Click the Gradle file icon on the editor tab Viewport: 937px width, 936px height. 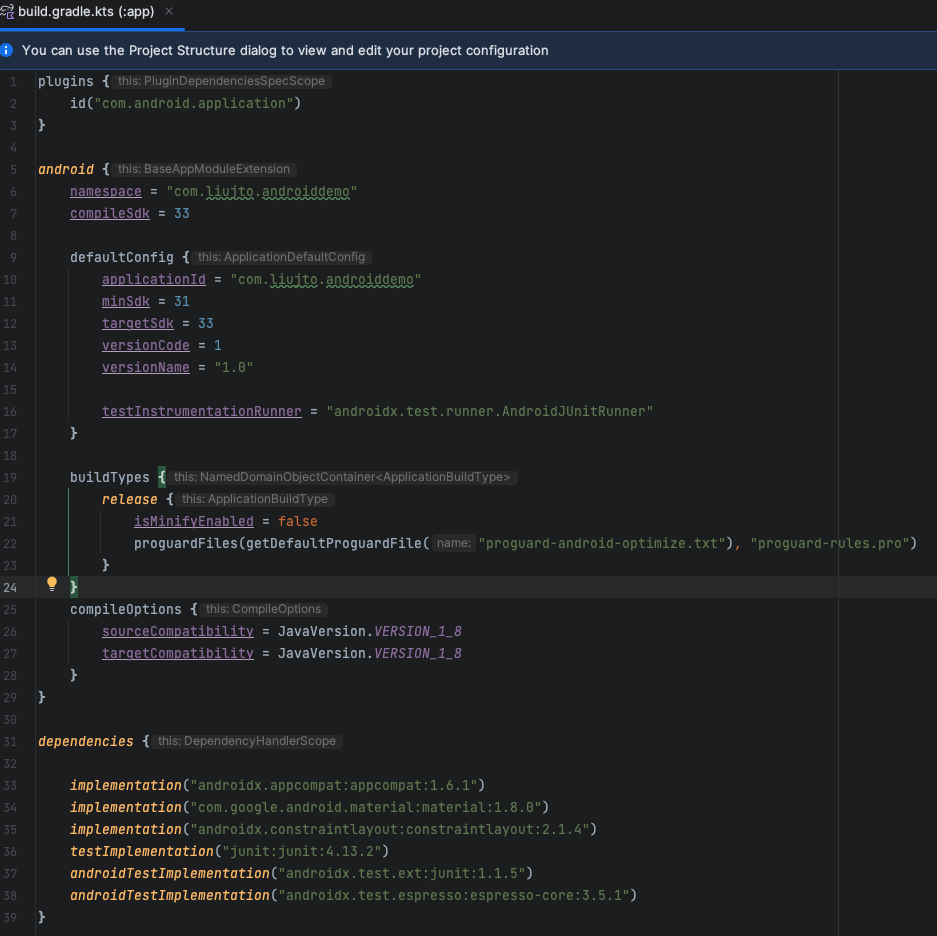(7, 11)
